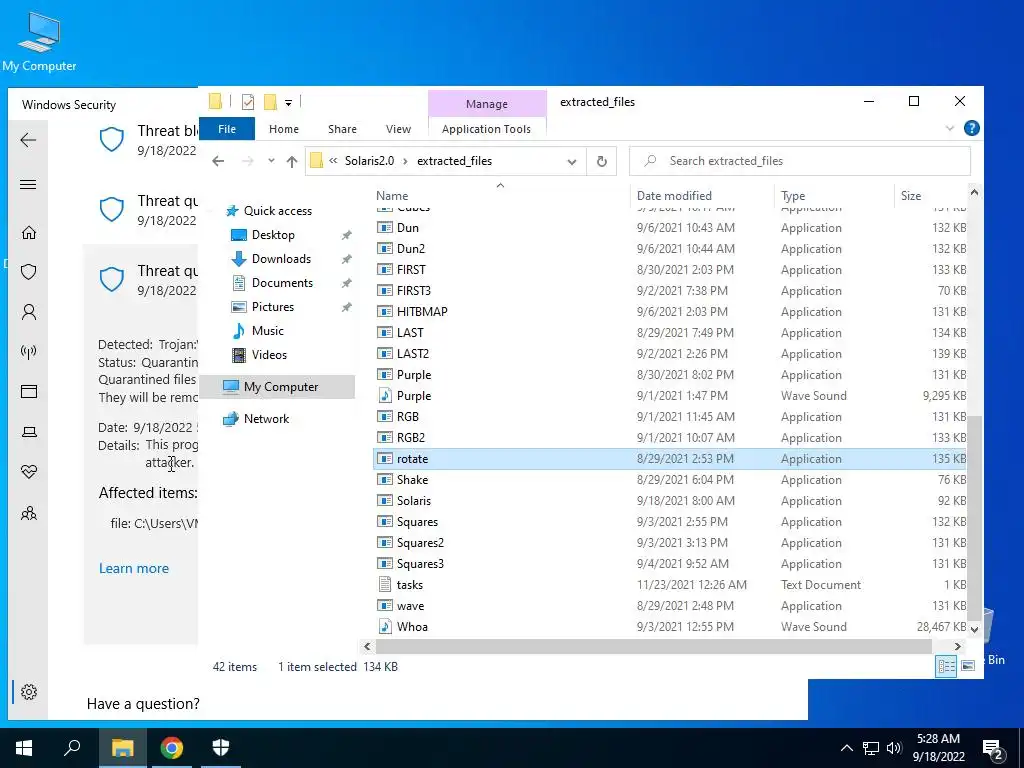This screenshot has width=1024, height=768.
Task: Open Virus & threat protection shield icon
Action: 29,272
